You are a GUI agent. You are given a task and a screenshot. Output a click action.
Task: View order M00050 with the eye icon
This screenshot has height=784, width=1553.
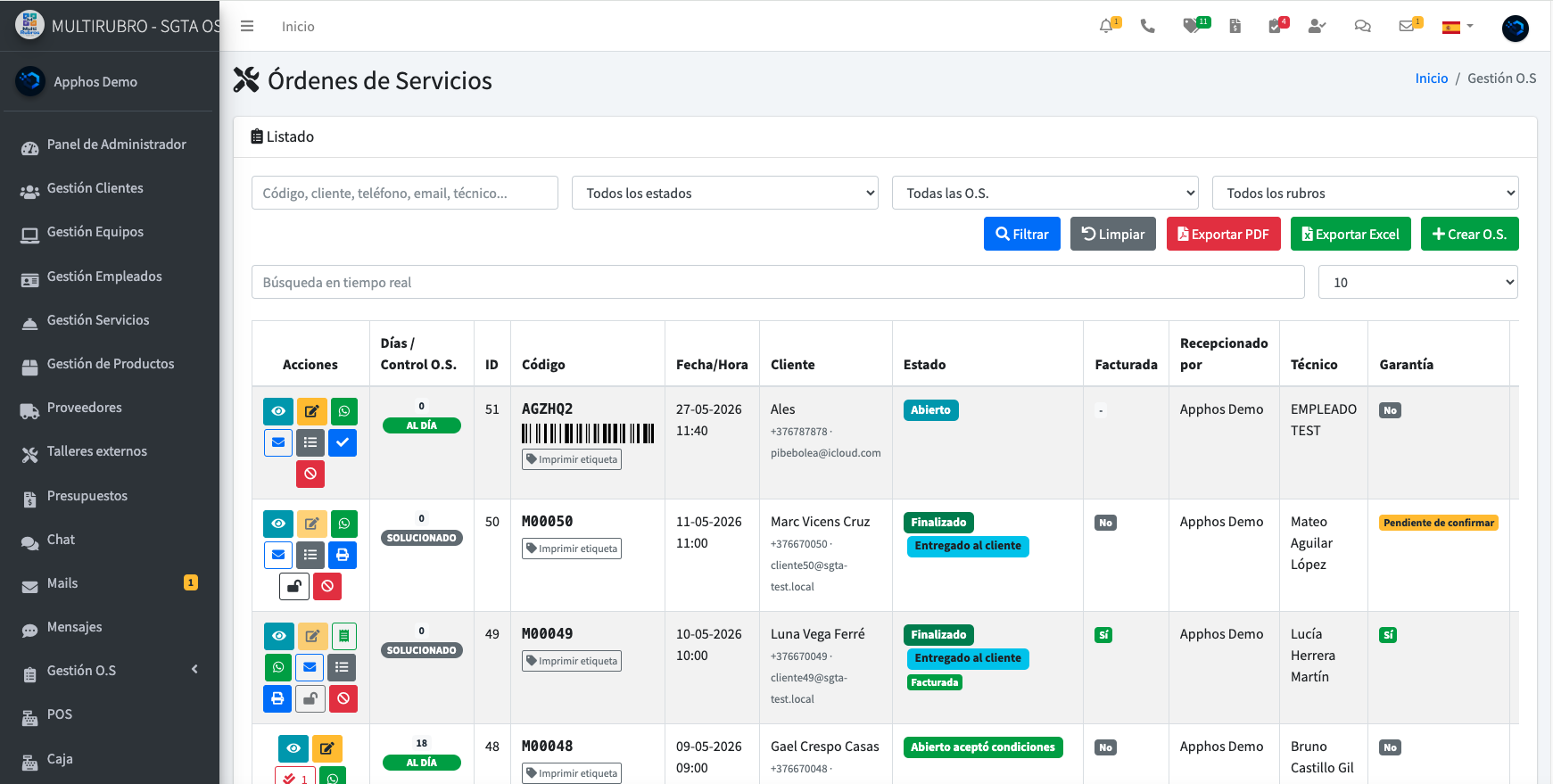278,524
